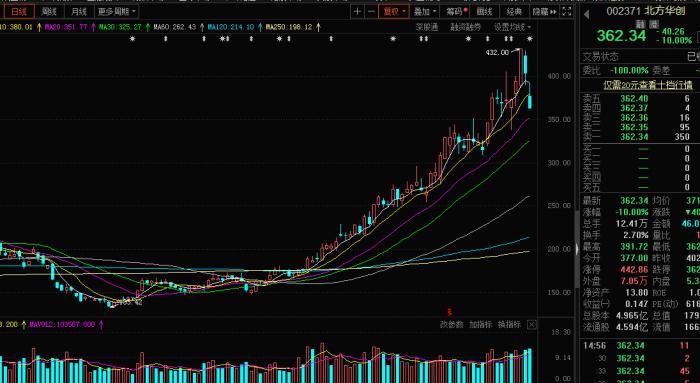Click the 涨停 442.86 limit-up value
The height and width of the screenshot is (383, 700).
pos(634,270)
